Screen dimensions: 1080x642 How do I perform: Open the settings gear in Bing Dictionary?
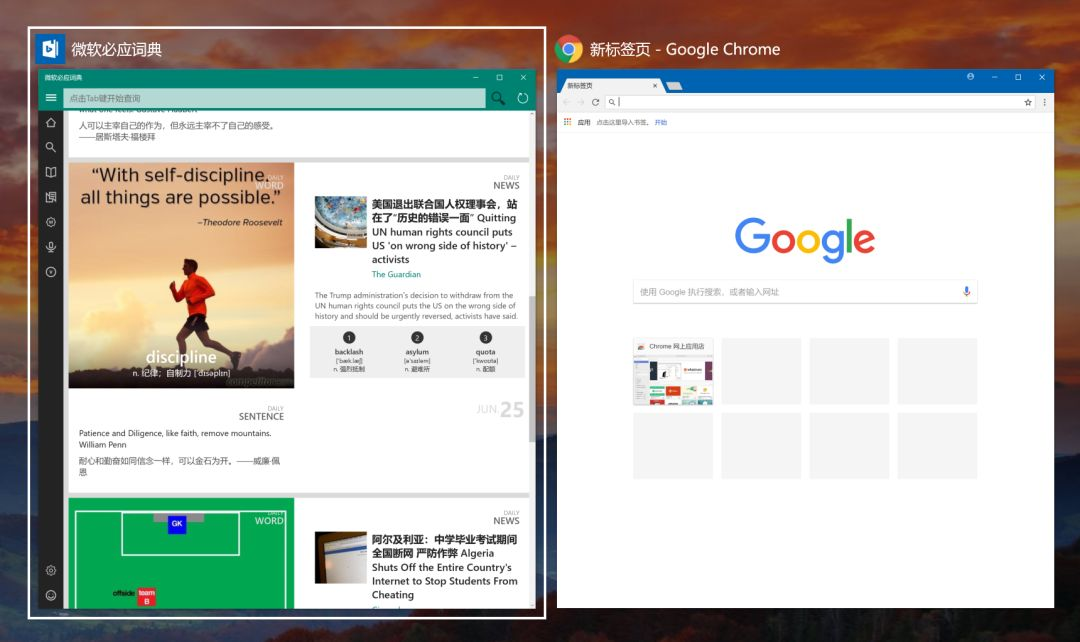coord(51,570)
